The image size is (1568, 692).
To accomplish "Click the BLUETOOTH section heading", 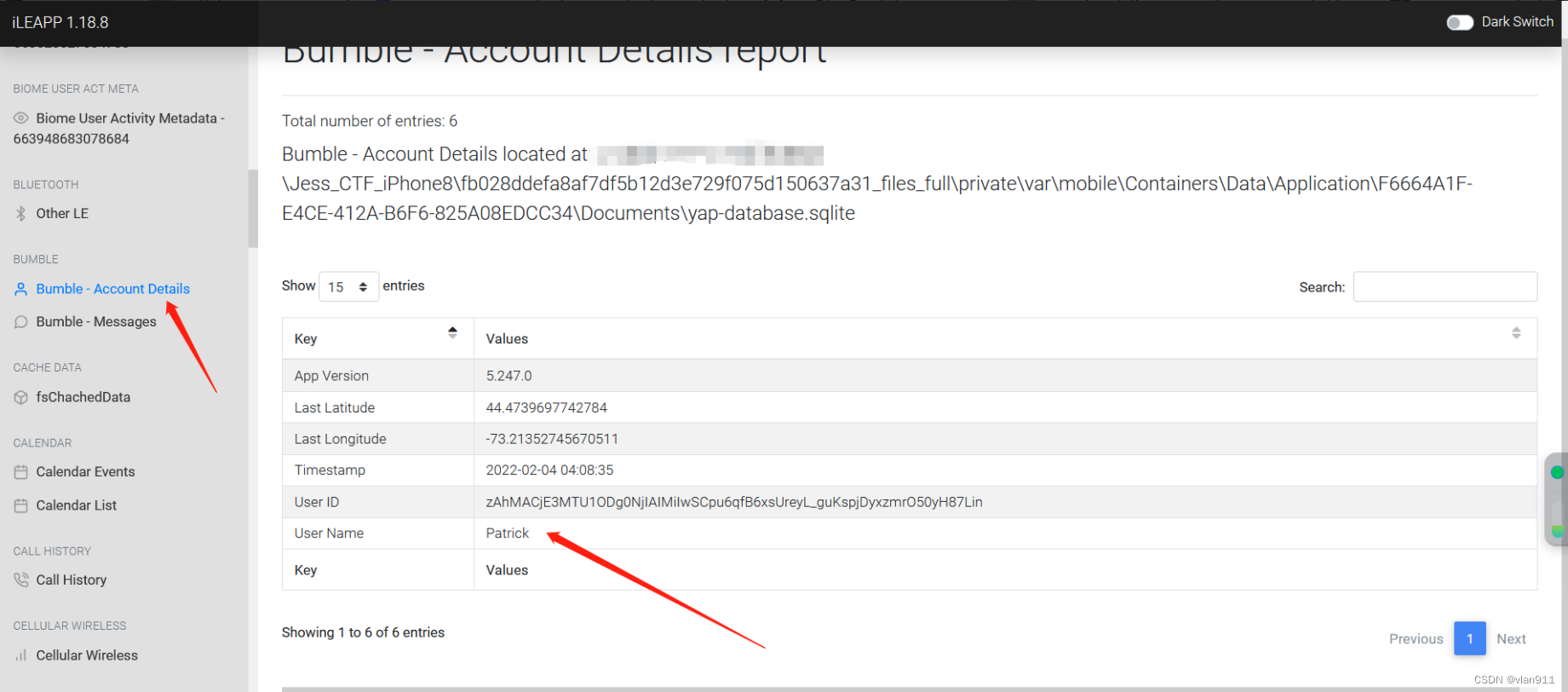I will [46, 185].
